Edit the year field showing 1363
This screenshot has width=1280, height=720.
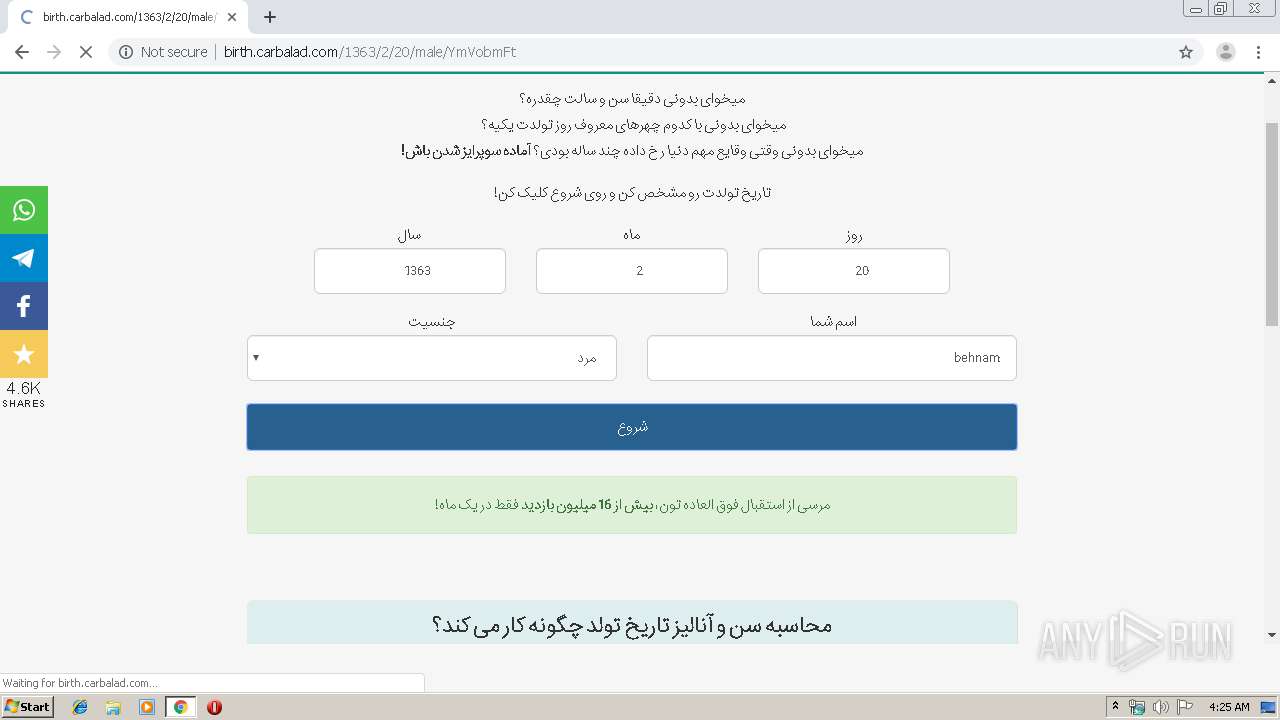[410, 271]
